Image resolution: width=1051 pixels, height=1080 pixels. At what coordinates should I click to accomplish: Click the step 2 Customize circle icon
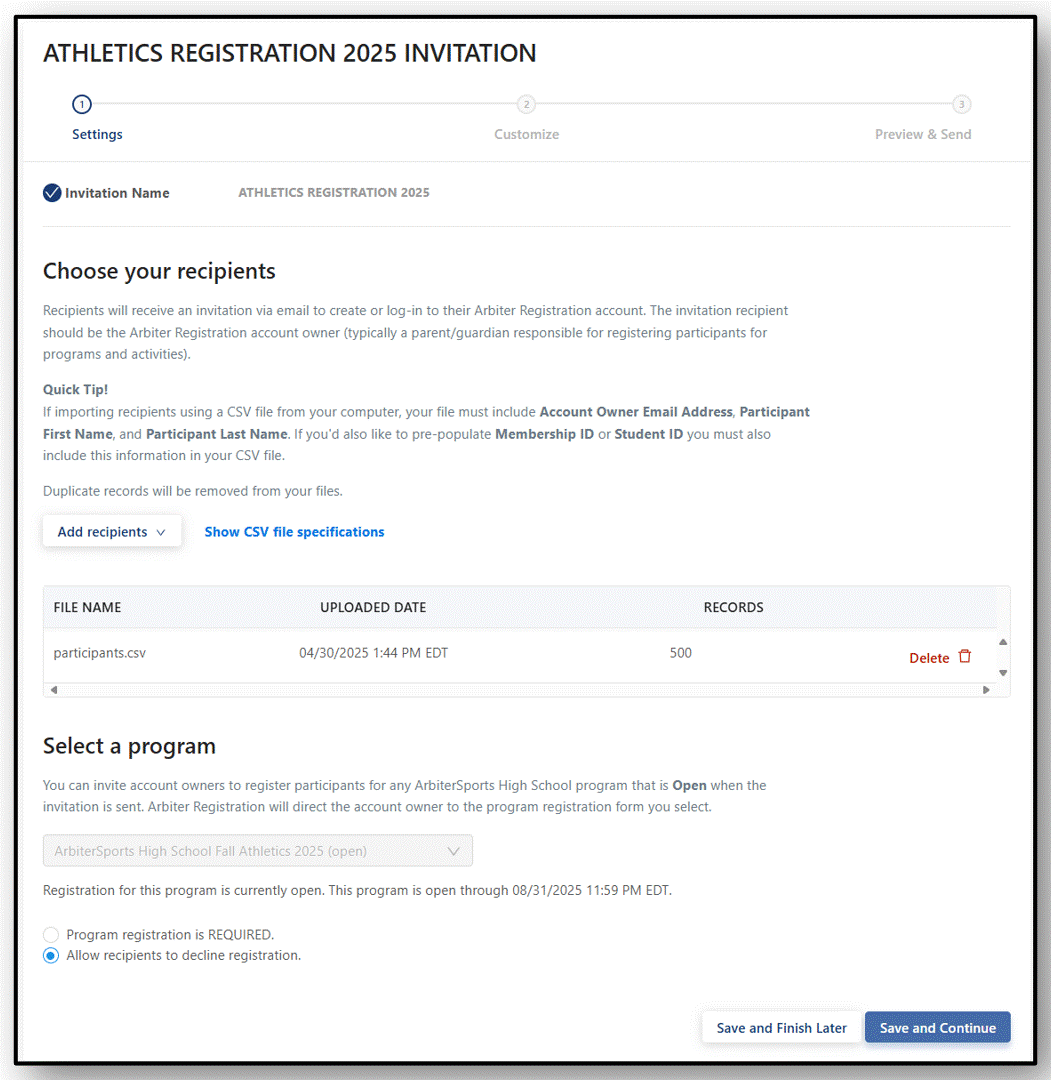(x=526, y=105)
